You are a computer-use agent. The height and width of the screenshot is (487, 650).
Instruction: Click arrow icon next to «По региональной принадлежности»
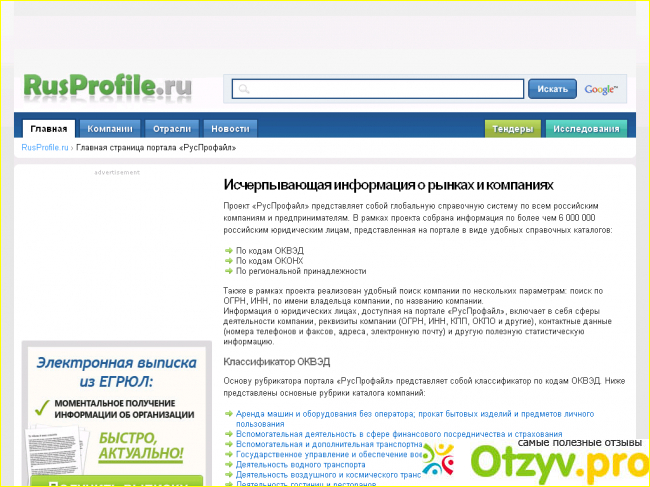click(x=228, y=271)
